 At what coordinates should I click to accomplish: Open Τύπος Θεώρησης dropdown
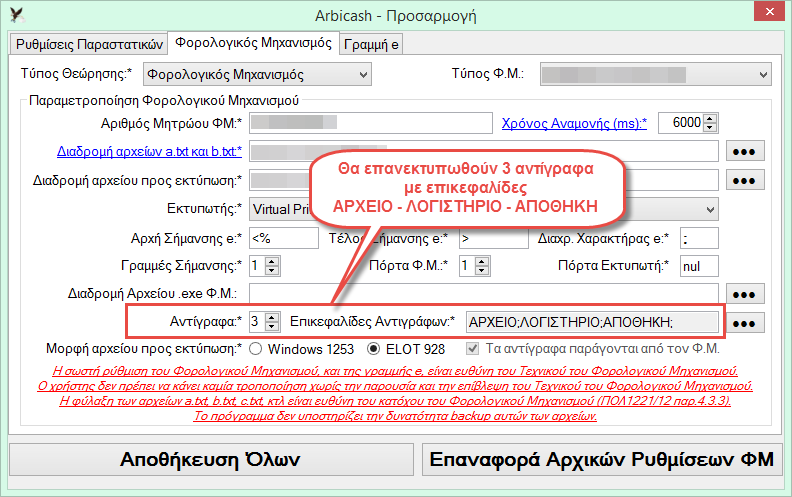[x=257, y=75]
